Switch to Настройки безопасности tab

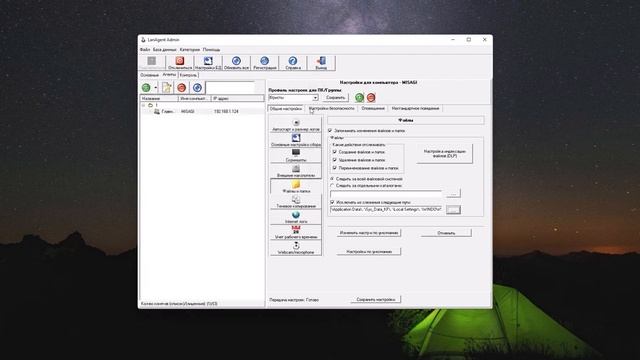click(331, 109)
